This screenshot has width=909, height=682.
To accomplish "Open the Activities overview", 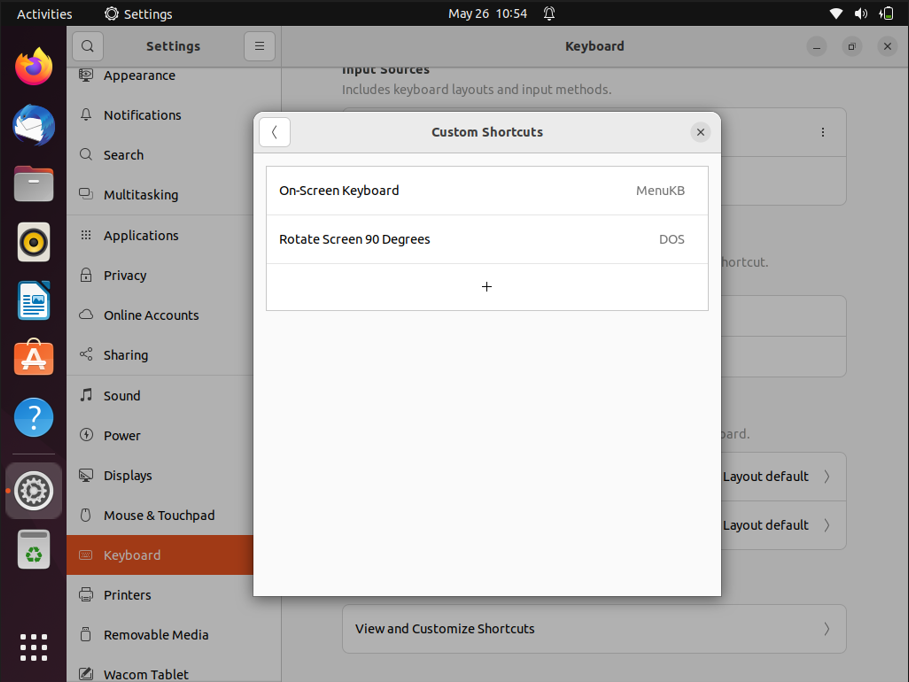I will point(45,14).
